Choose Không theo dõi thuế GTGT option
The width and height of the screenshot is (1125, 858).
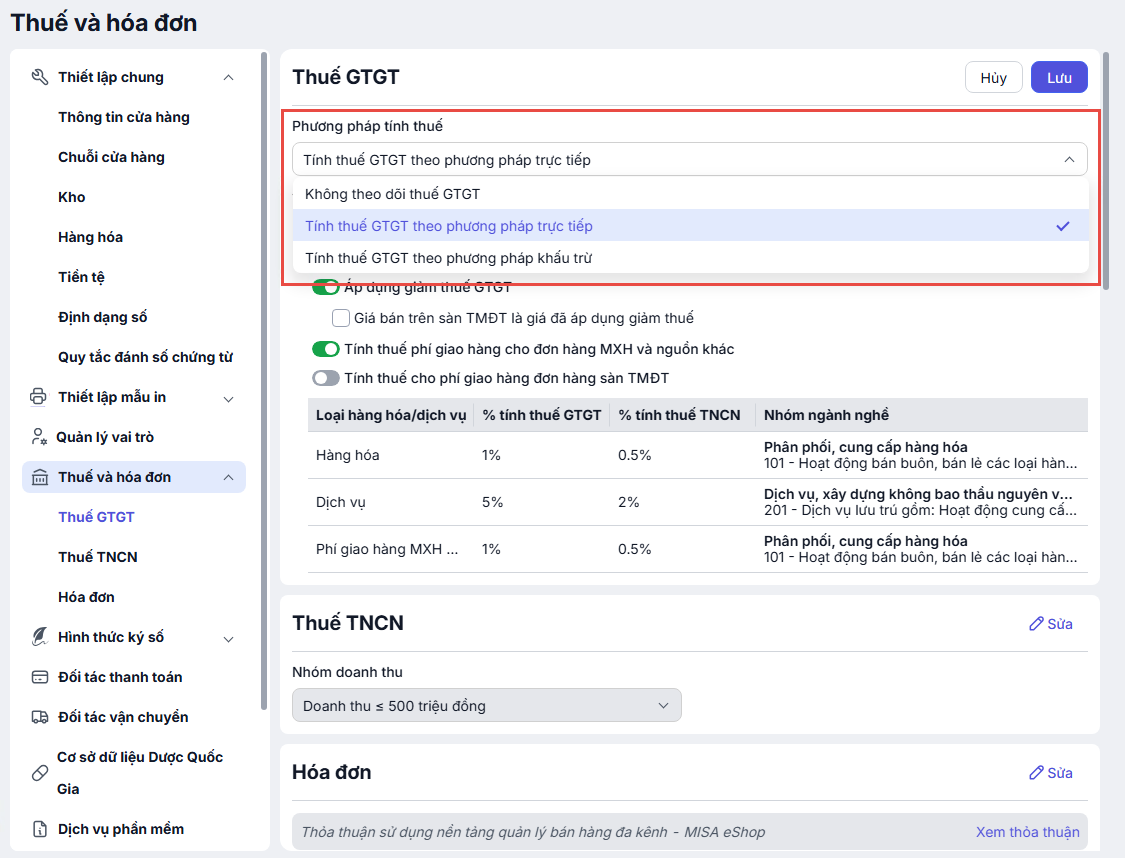pyautogui.click(x=392, y=194)
